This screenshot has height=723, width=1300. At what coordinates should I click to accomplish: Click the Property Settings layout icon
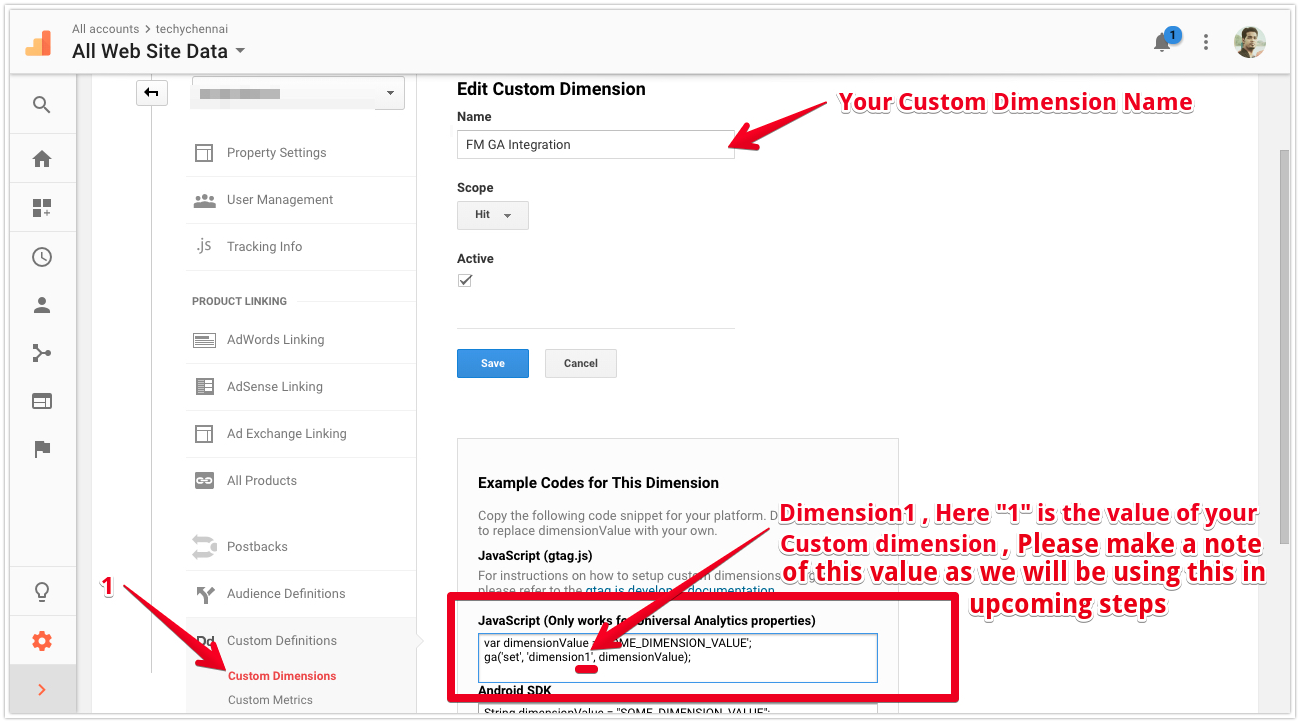point(204,153)
